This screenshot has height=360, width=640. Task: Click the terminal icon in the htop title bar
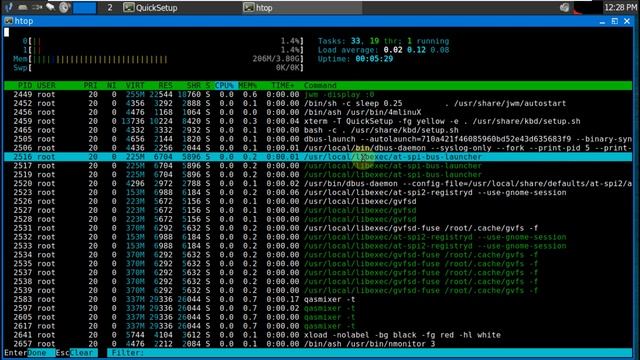coord(8,21)
